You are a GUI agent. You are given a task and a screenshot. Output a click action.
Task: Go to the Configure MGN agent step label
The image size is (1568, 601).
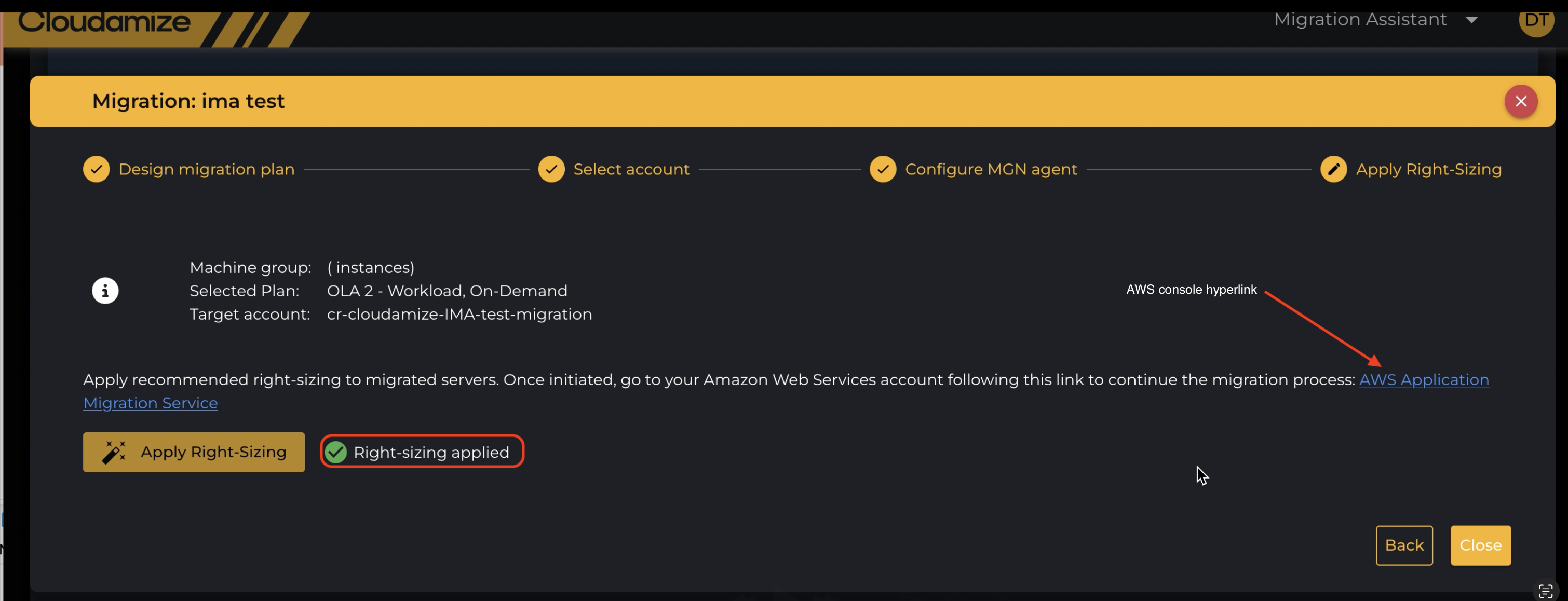click(x=990, y=169)
